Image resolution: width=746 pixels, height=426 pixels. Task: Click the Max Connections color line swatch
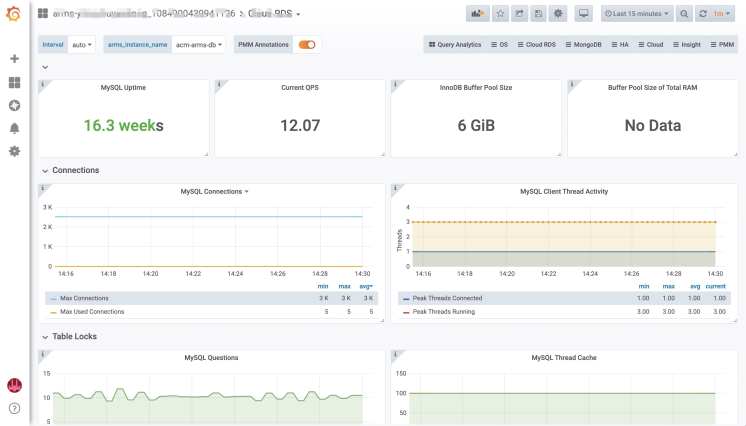click(53, 299)
